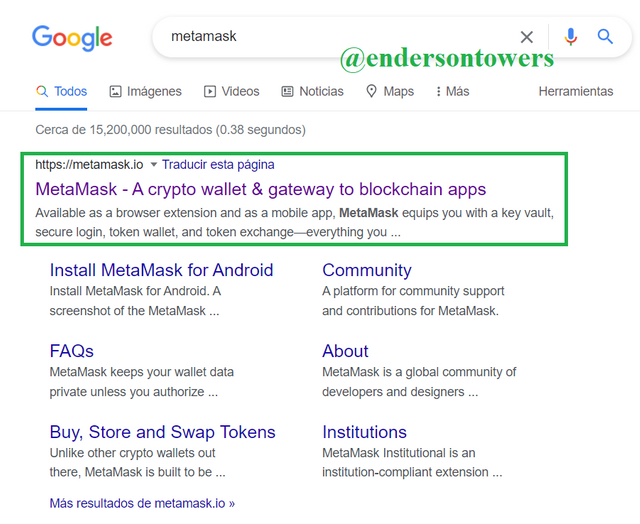The width and height of the screenshot is (640, 524).
Task: Open Install MetaMask for Android sitelink
Action: pyautogui.click(x=161, y=270)
